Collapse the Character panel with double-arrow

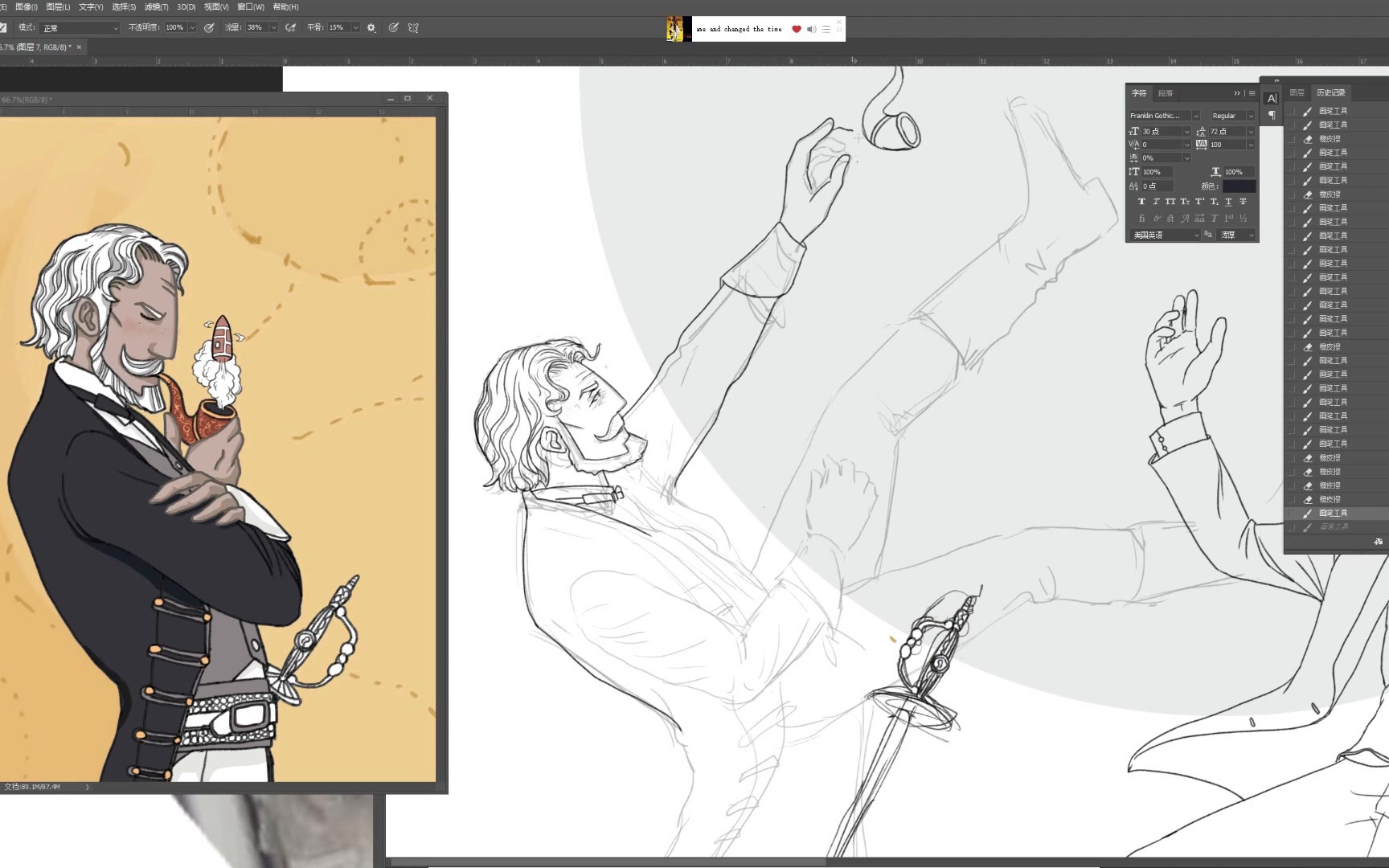pos(1237,93)
